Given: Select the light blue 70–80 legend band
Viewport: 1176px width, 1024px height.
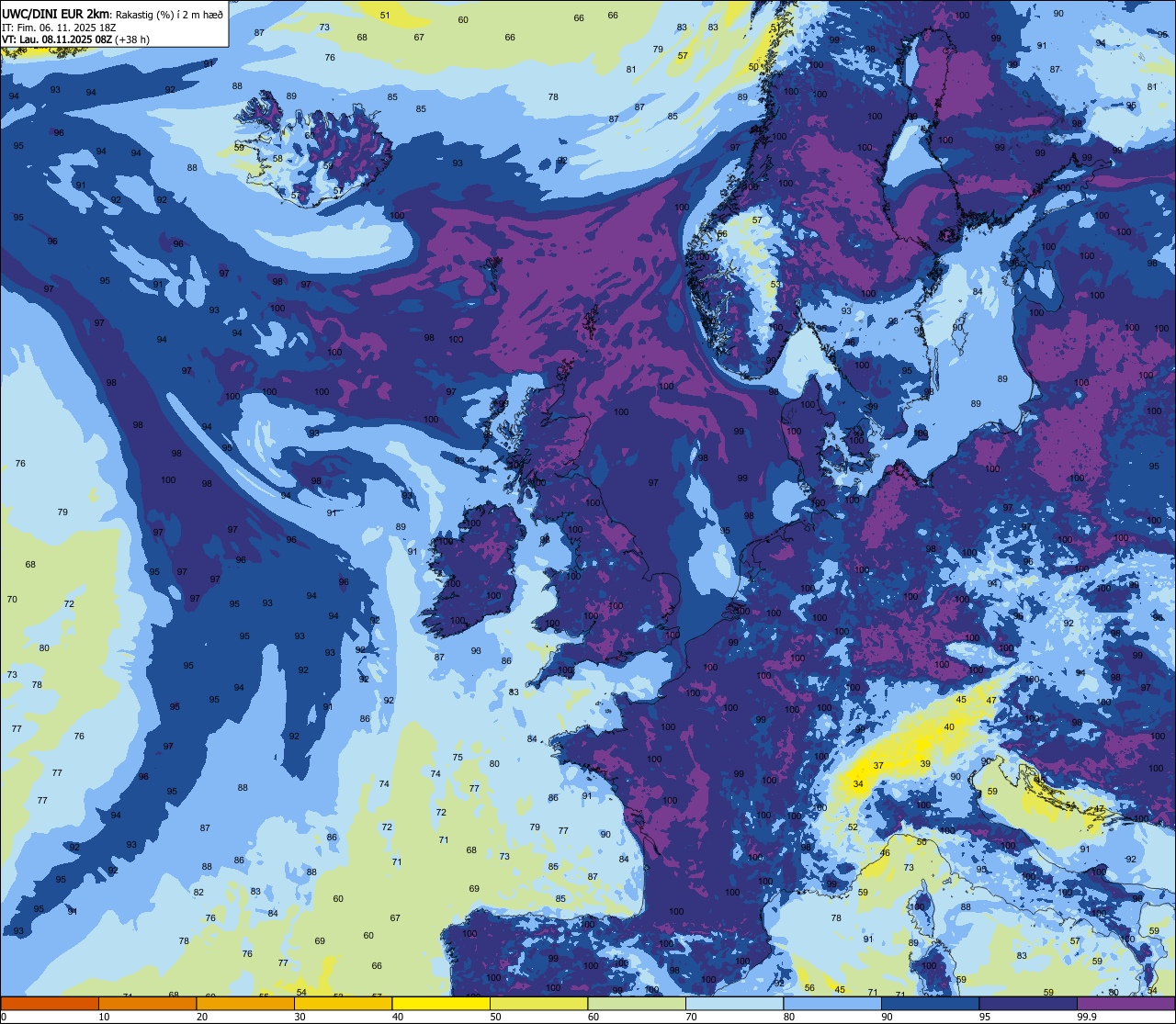Looking at the screenshot, I should click(x=735, y=1003).
